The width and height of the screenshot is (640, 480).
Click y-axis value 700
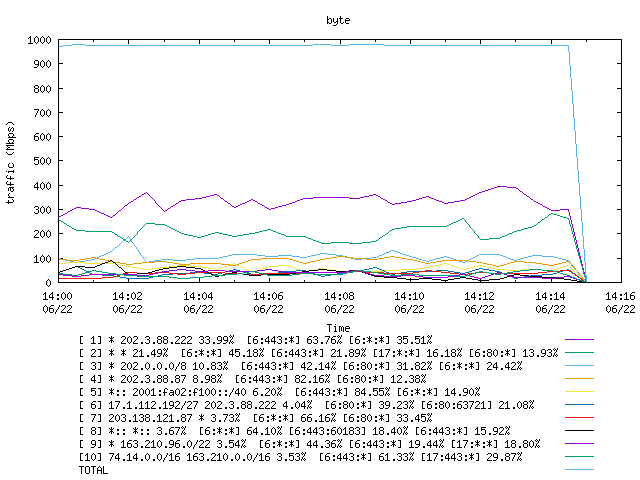coord(42,113)
